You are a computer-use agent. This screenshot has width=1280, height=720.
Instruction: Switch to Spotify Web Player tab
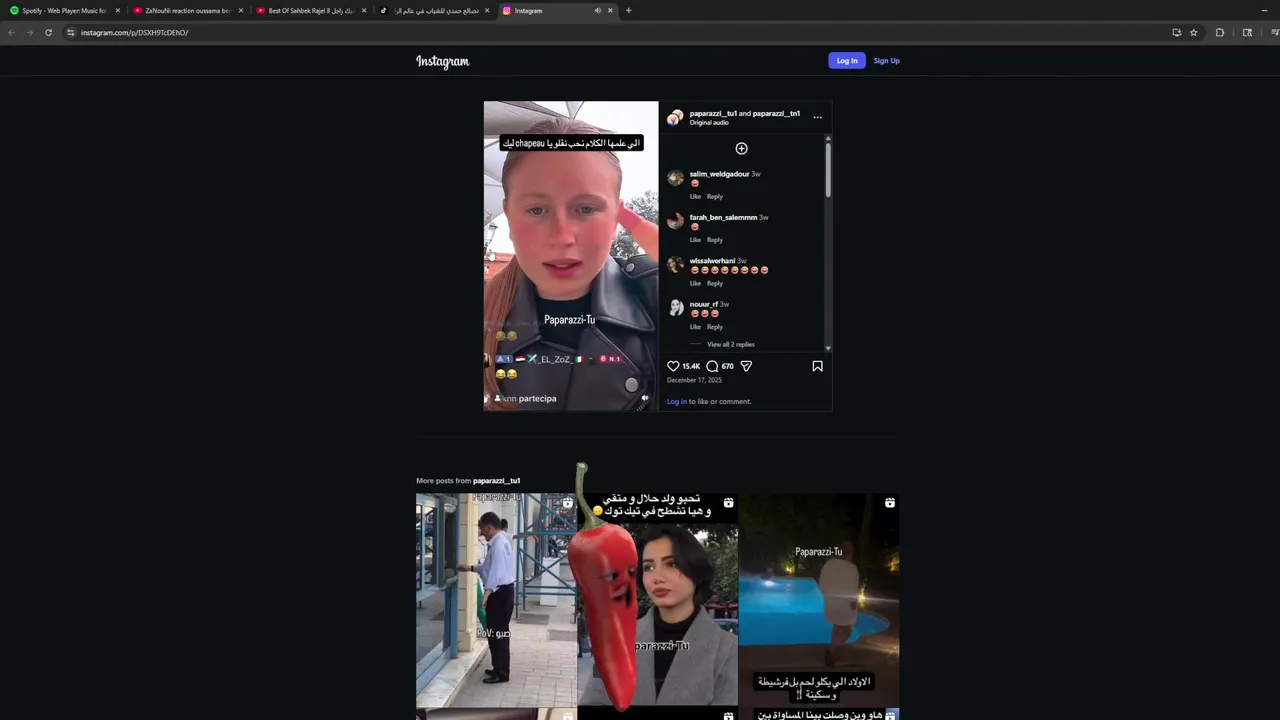click(62, 10)
